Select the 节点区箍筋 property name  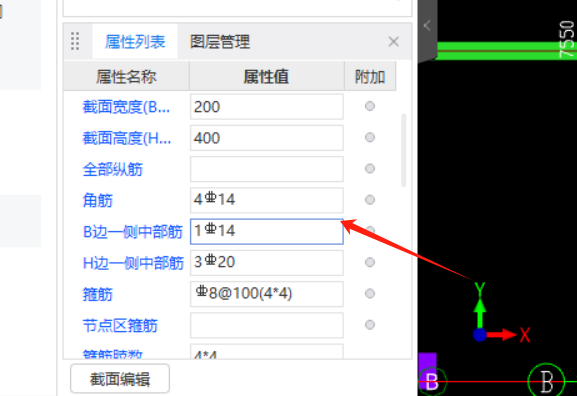point(120,326)
